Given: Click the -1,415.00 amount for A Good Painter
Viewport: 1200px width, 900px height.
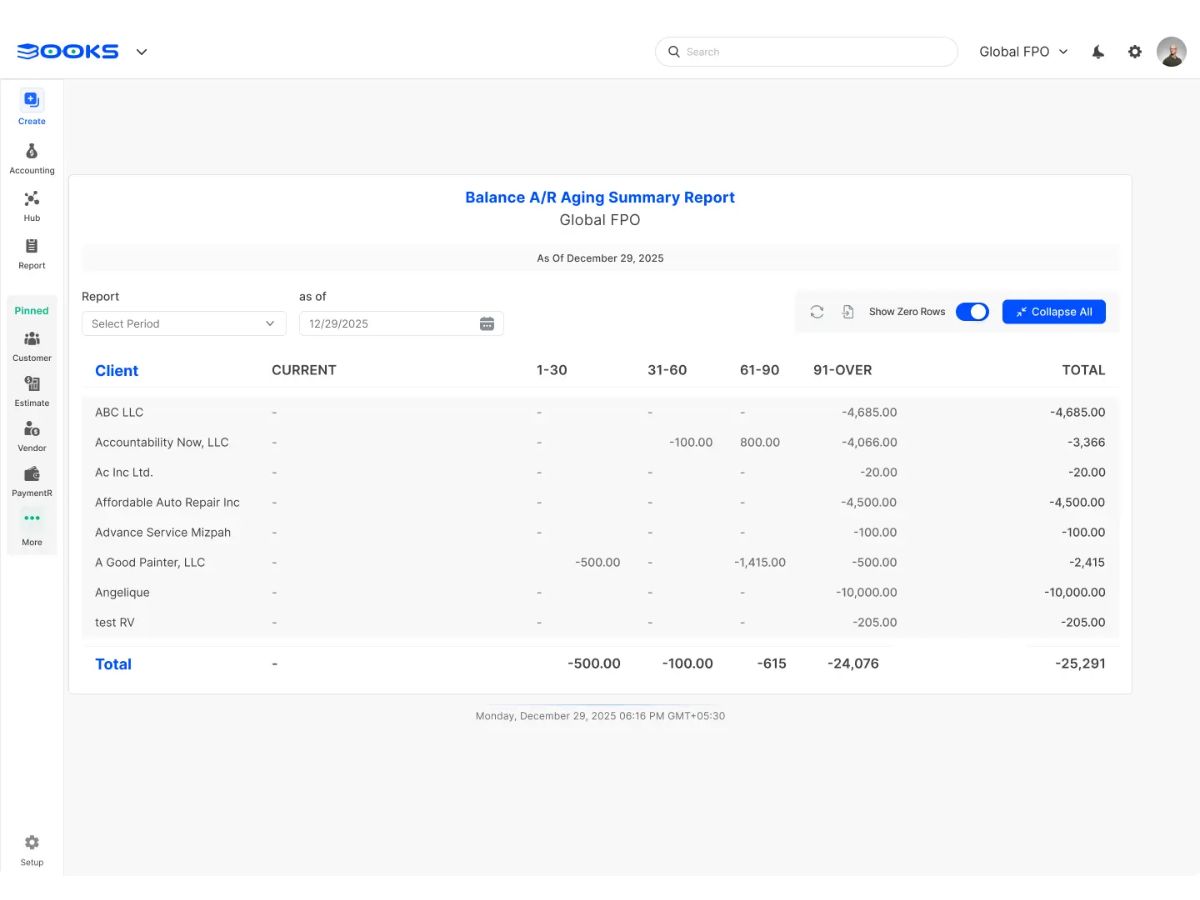Looking at the screenshot, I should coord(760,562).
